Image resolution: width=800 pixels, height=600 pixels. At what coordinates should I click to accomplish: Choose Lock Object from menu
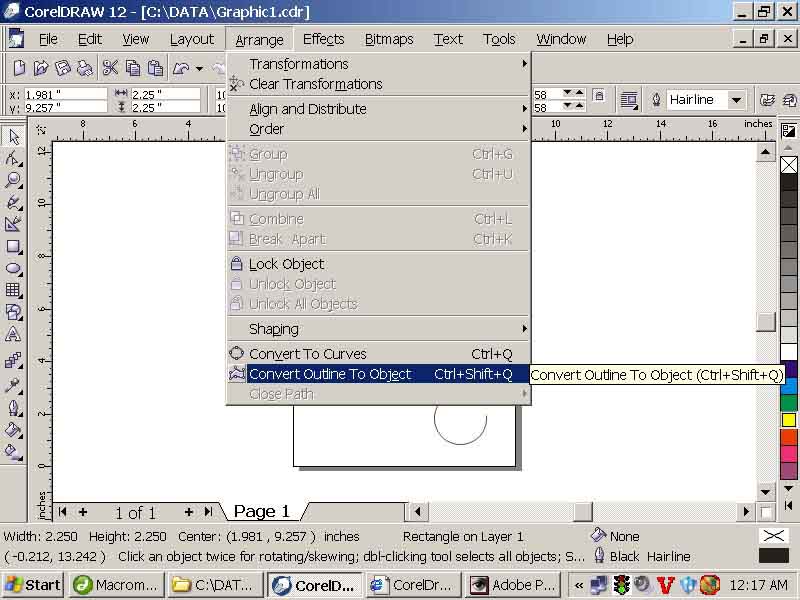tap(379, 264)
